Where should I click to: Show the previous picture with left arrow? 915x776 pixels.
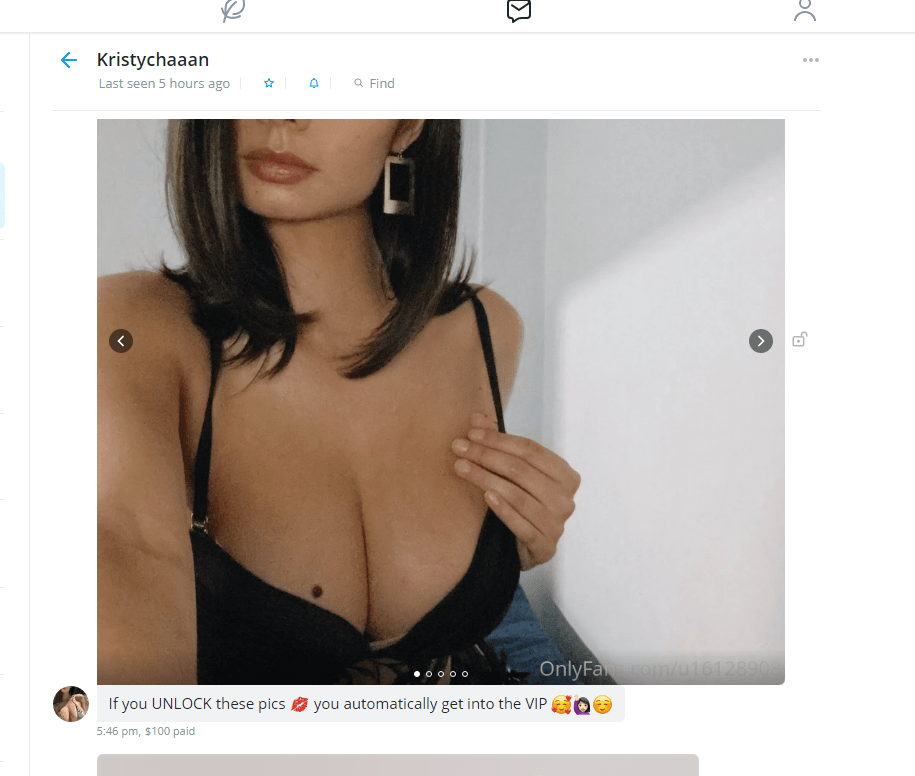coord(121,341)
